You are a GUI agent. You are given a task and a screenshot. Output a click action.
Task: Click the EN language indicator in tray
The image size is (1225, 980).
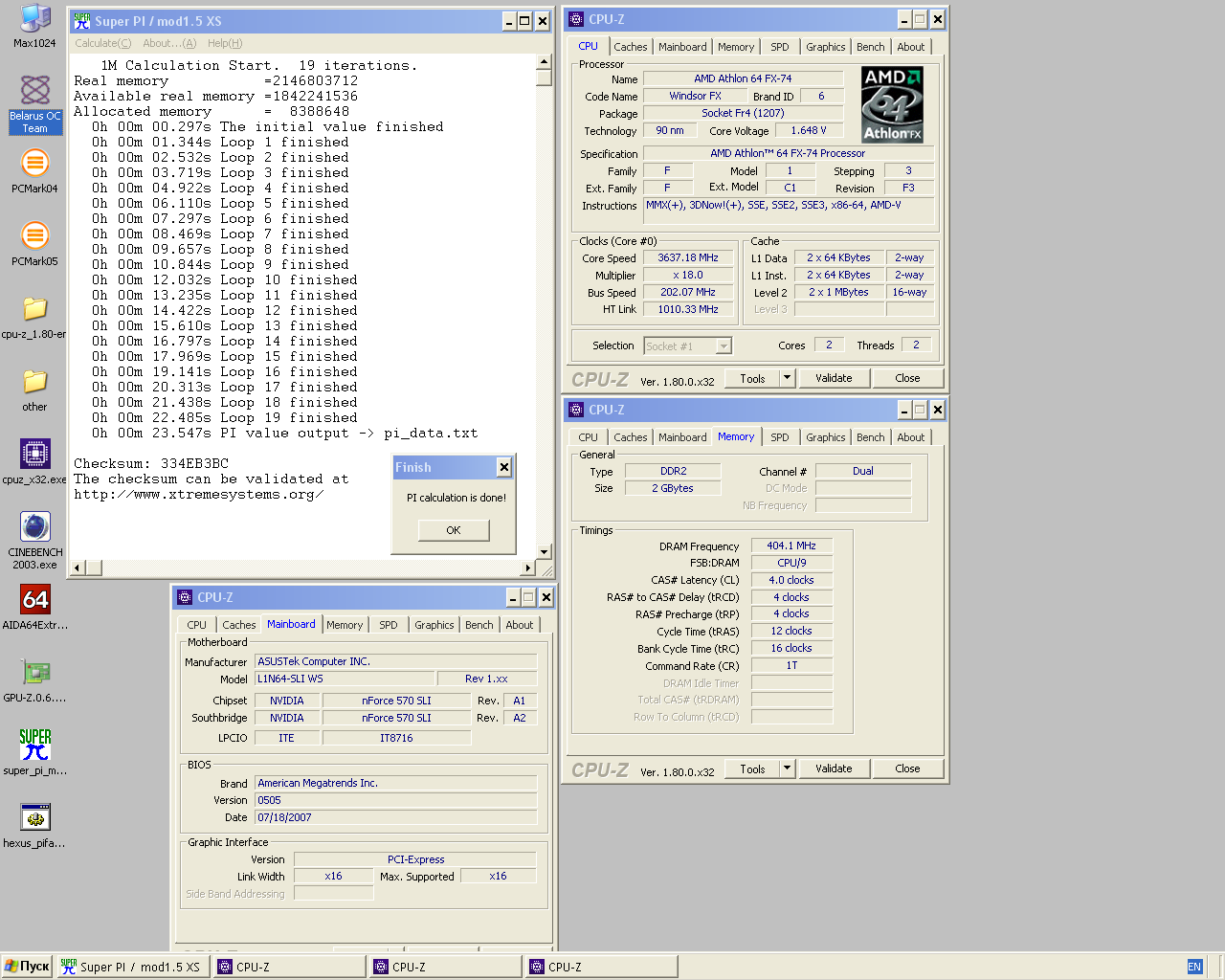point(1194,967)
